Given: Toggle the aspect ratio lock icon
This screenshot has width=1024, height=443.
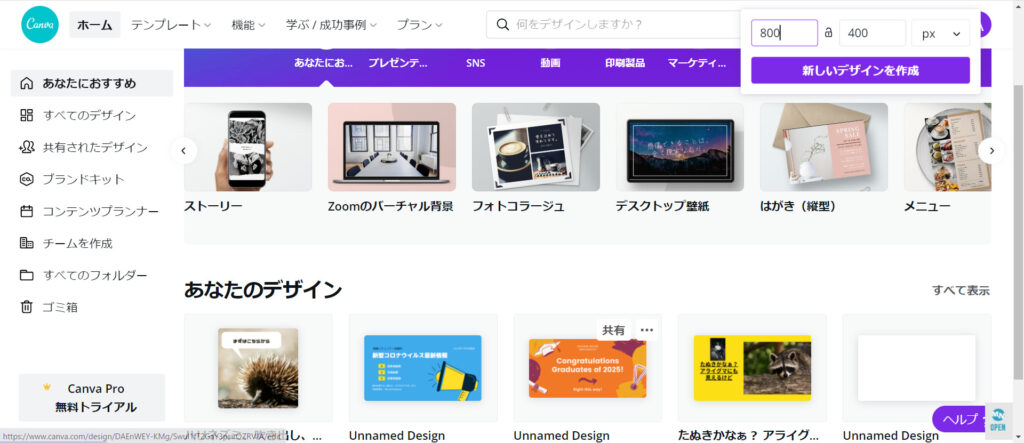Looking at the screenshot, I should tap(828, 33).
